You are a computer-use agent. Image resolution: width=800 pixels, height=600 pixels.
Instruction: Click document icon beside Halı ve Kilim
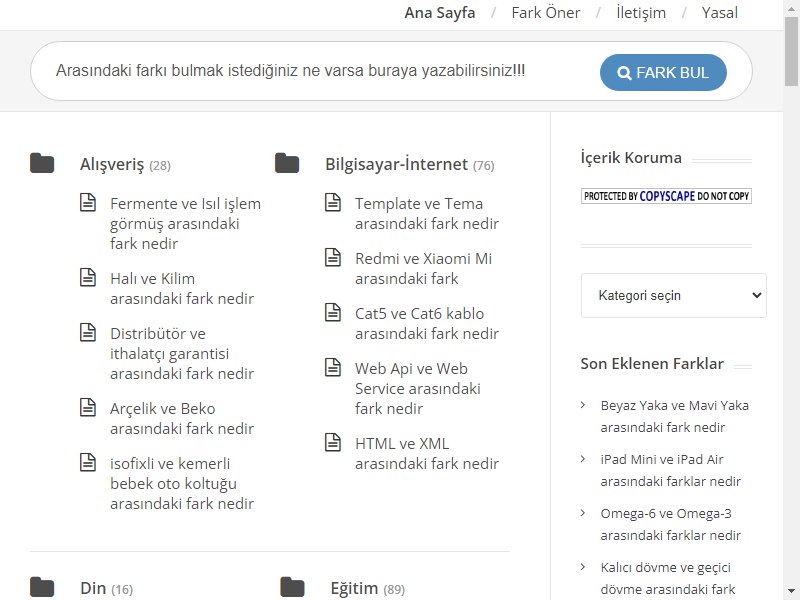click(88, 278)
